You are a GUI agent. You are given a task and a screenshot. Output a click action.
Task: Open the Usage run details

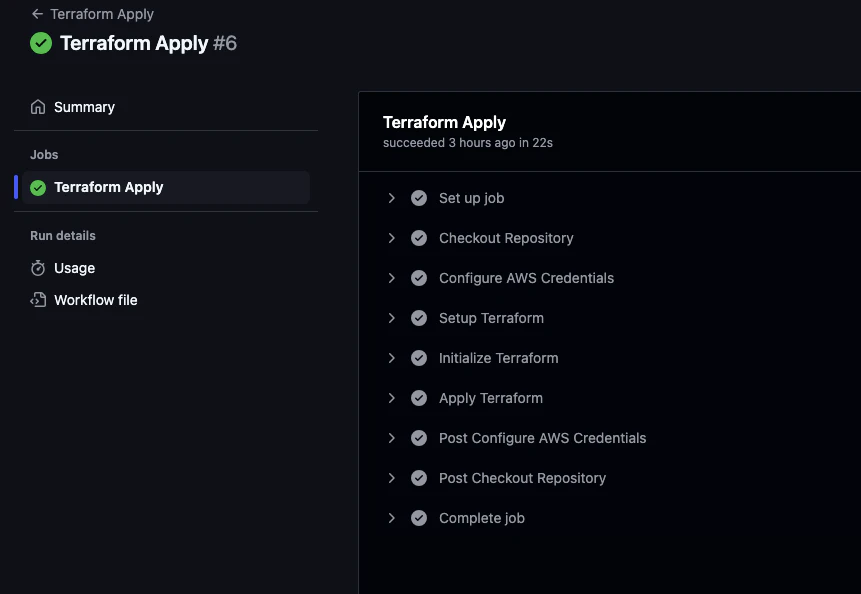tap(74, 268)
